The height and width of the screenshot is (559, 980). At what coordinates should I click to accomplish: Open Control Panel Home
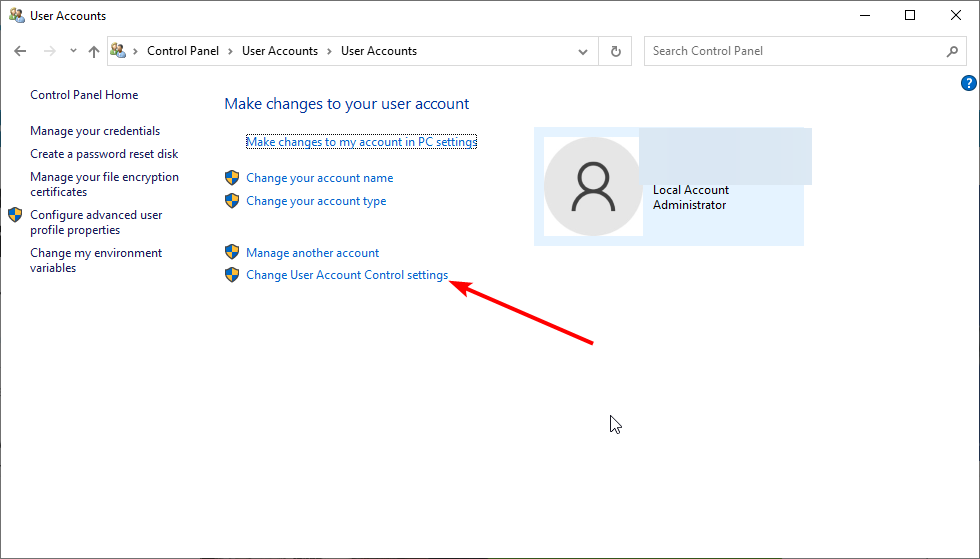click(84, 94)
